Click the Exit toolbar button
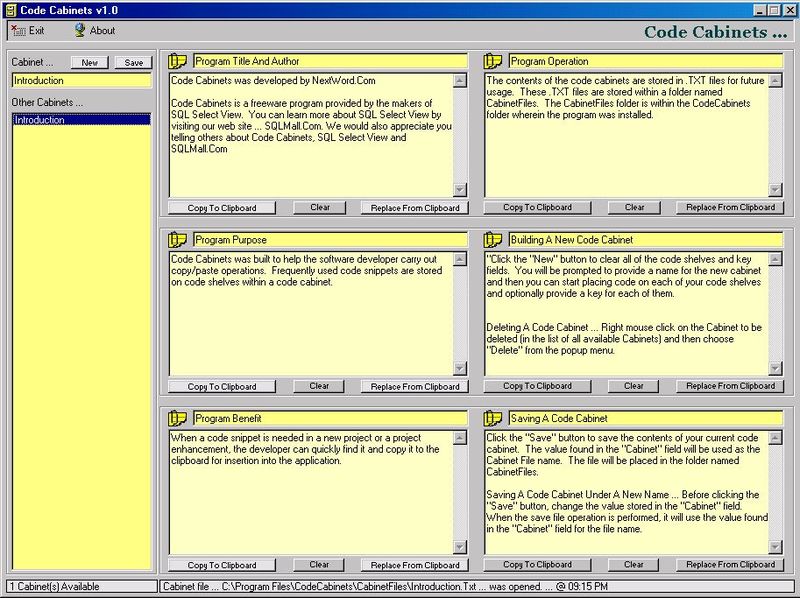 [28, 31]
